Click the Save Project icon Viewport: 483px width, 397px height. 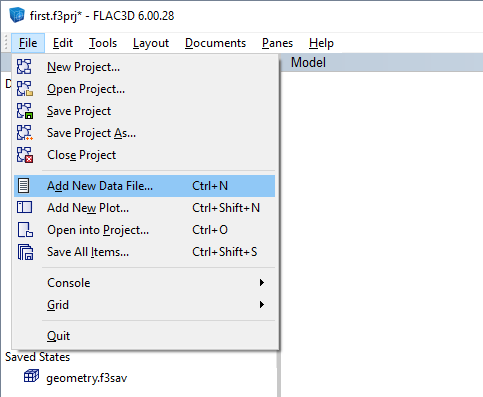tap(24, 111)
